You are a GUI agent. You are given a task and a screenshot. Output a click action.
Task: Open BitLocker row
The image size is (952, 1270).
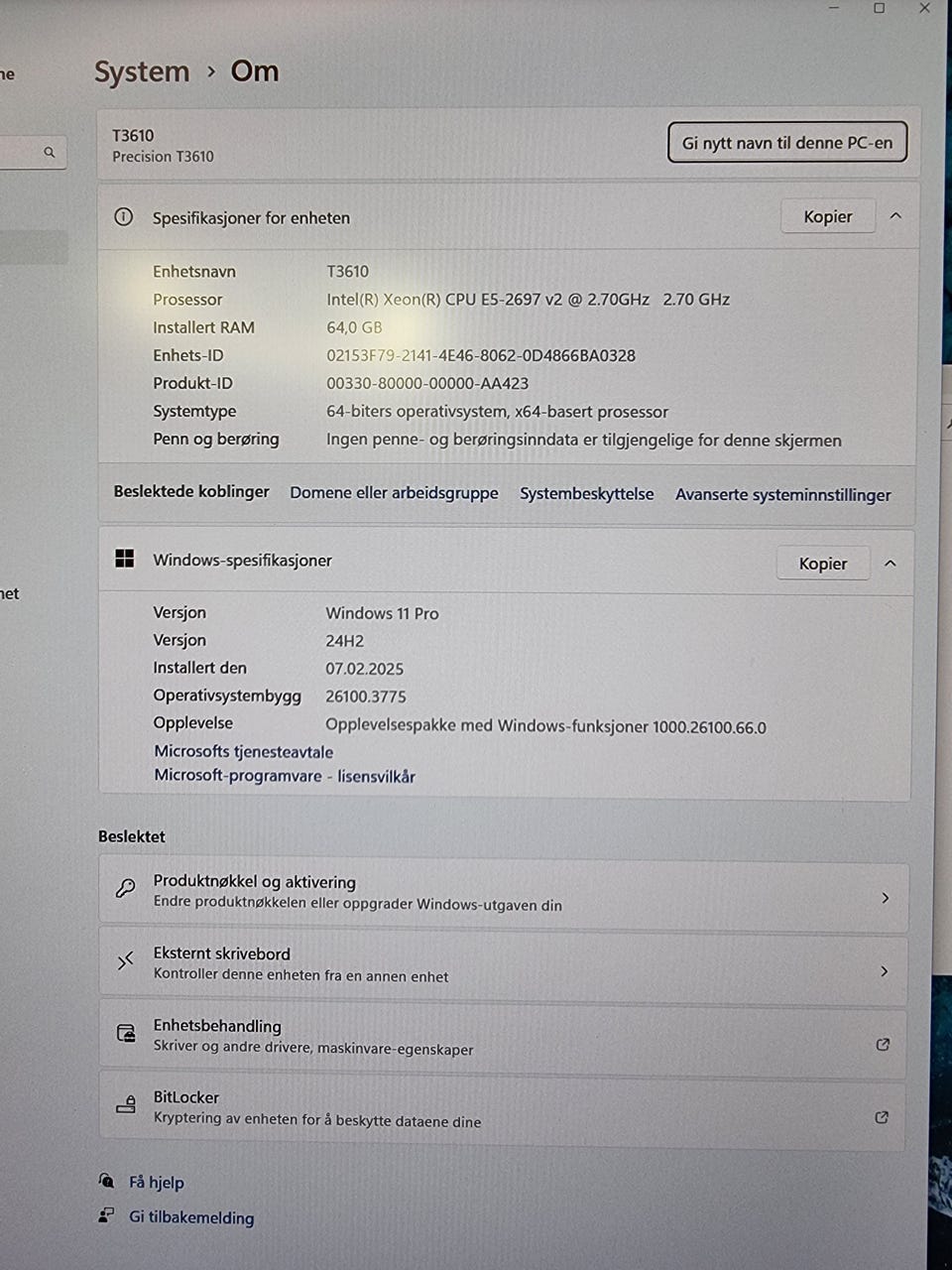point(502,1113)
